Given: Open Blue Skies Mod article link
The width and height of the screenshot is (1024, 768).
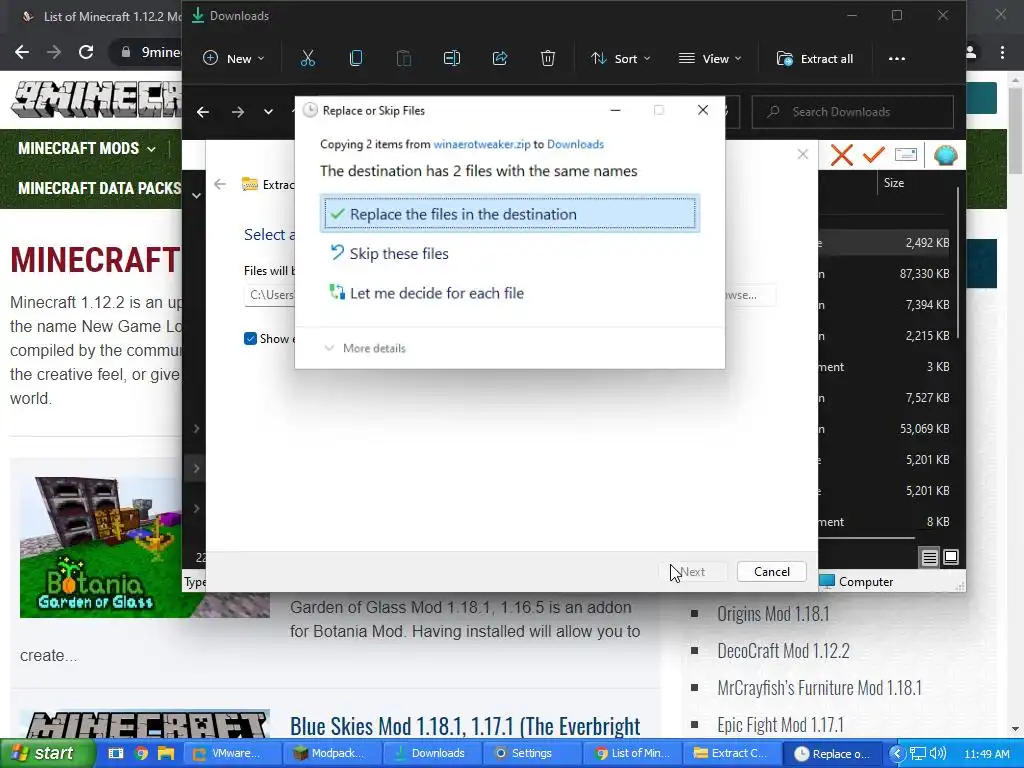Looking at the screenshot, I should (x=465, y=726).
